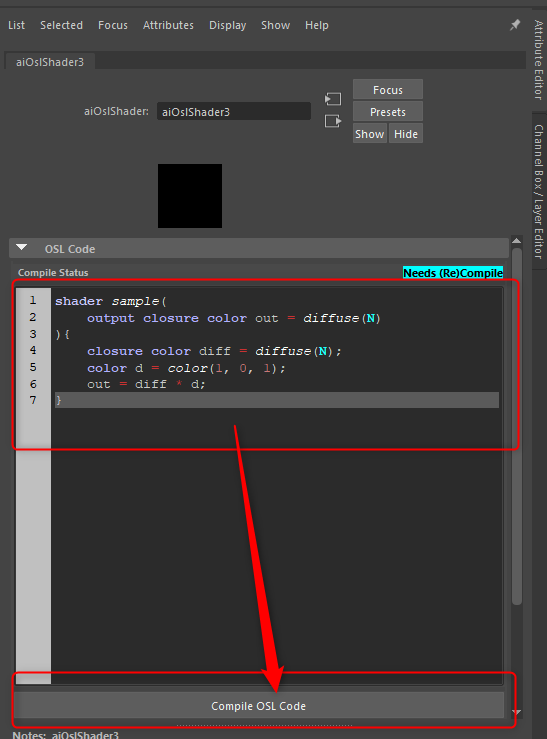Click the Hide button
The image size is (547, 739).
[x=406, y=134]
